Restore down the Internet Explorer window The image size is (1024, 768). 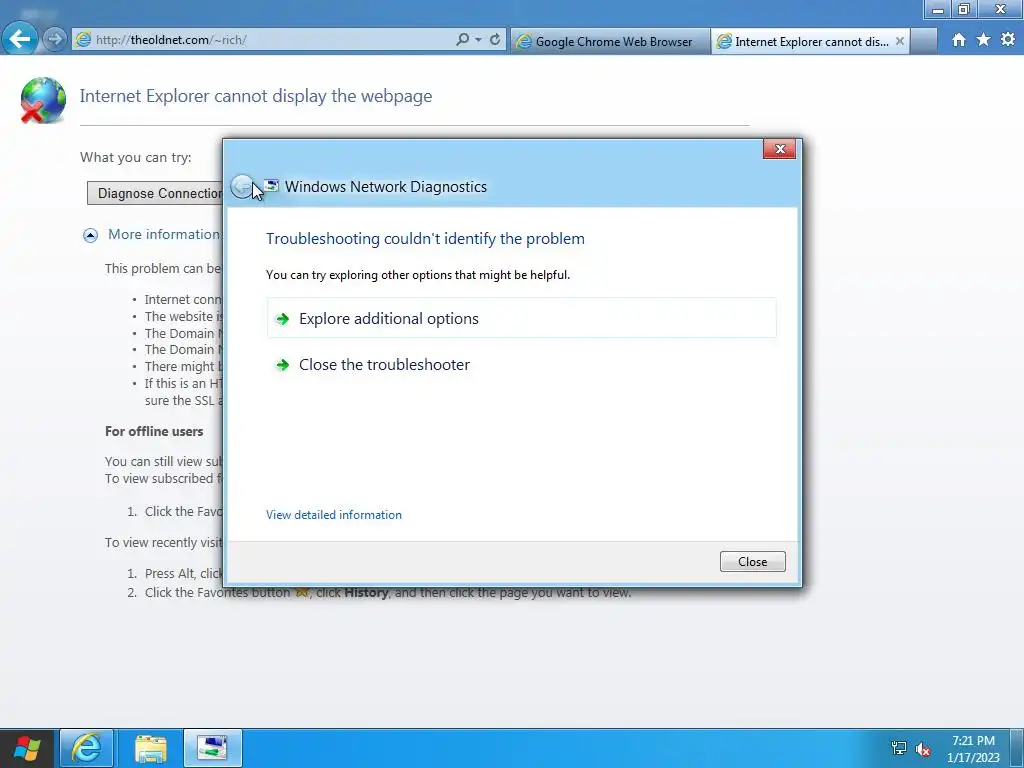pyautogui.click(x=964, y=9)
